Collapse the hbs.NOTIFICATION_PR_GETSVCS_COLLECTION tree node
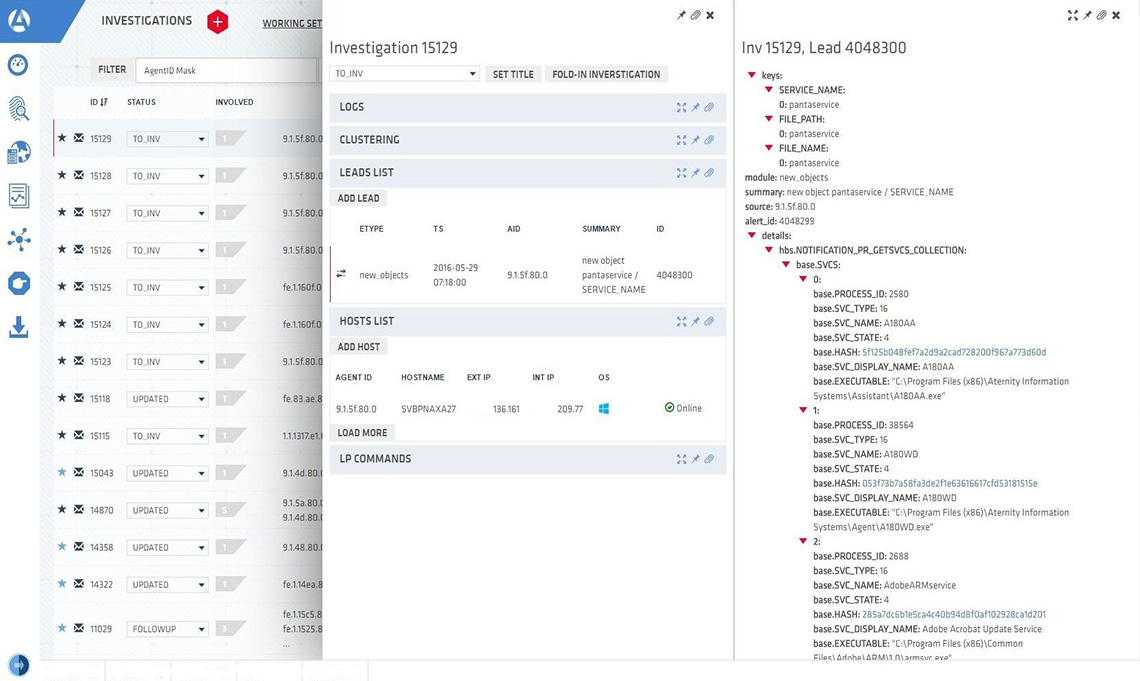 tap(768, 250)
